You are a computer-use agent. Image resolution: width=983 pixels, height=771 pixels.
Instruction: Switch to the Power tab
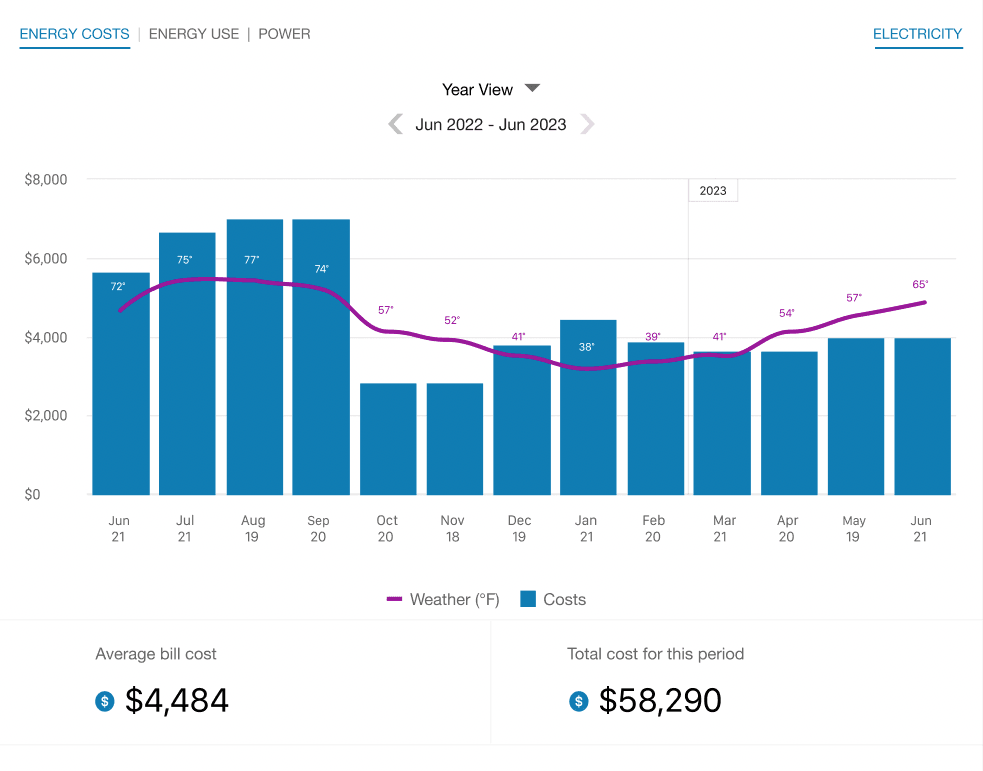tap(284, 33)
